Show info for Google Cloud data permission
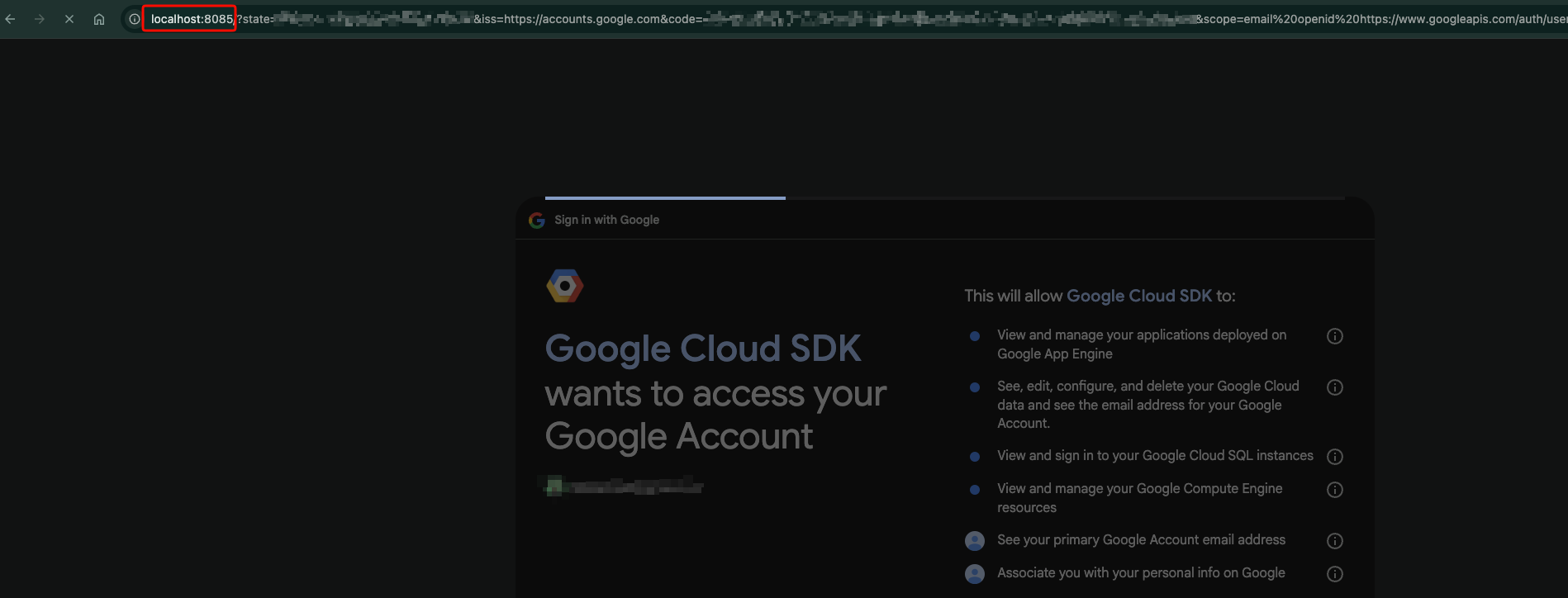This screenshot has width=1568, height=598. click(x=1335, y=387)
